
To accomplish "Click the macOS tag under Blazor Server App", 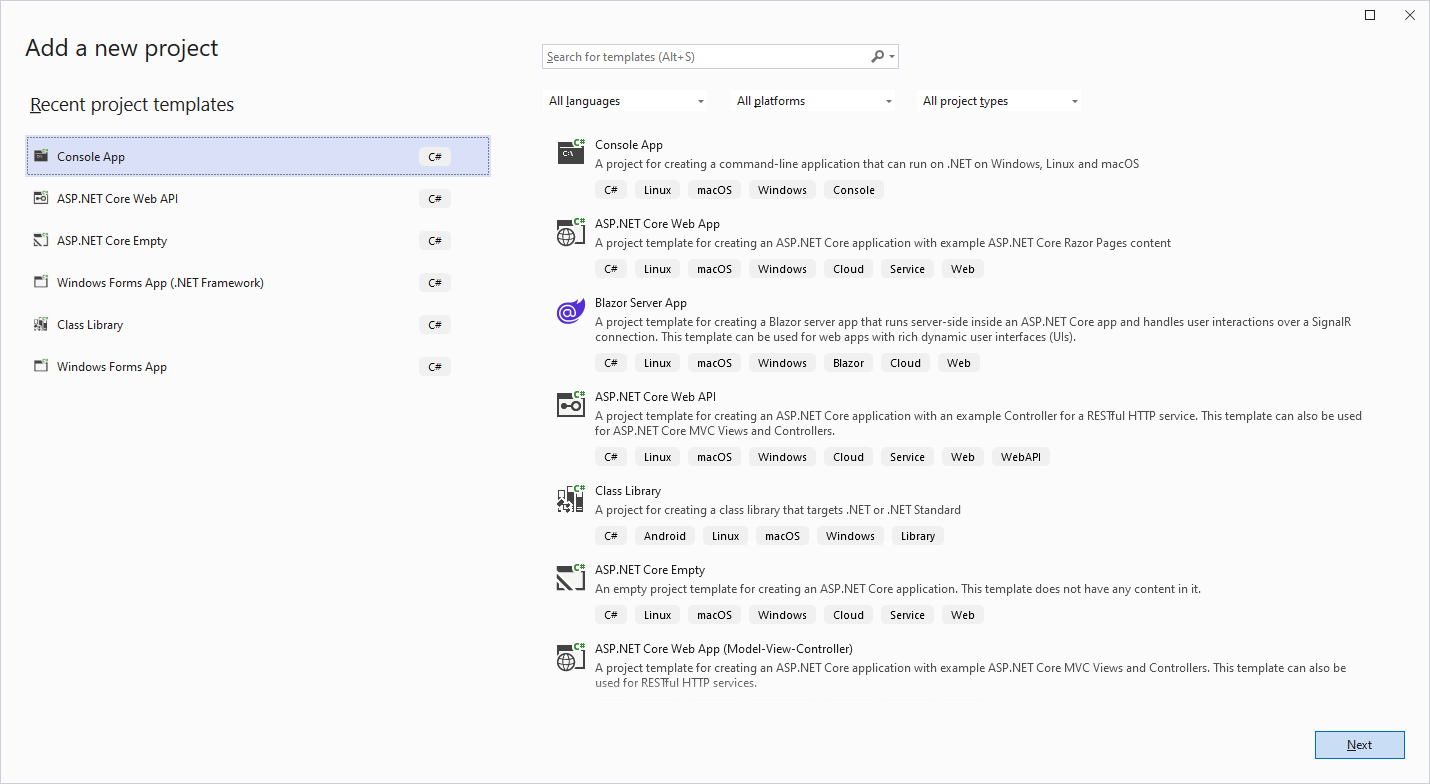I will click(x=715, y=363).
